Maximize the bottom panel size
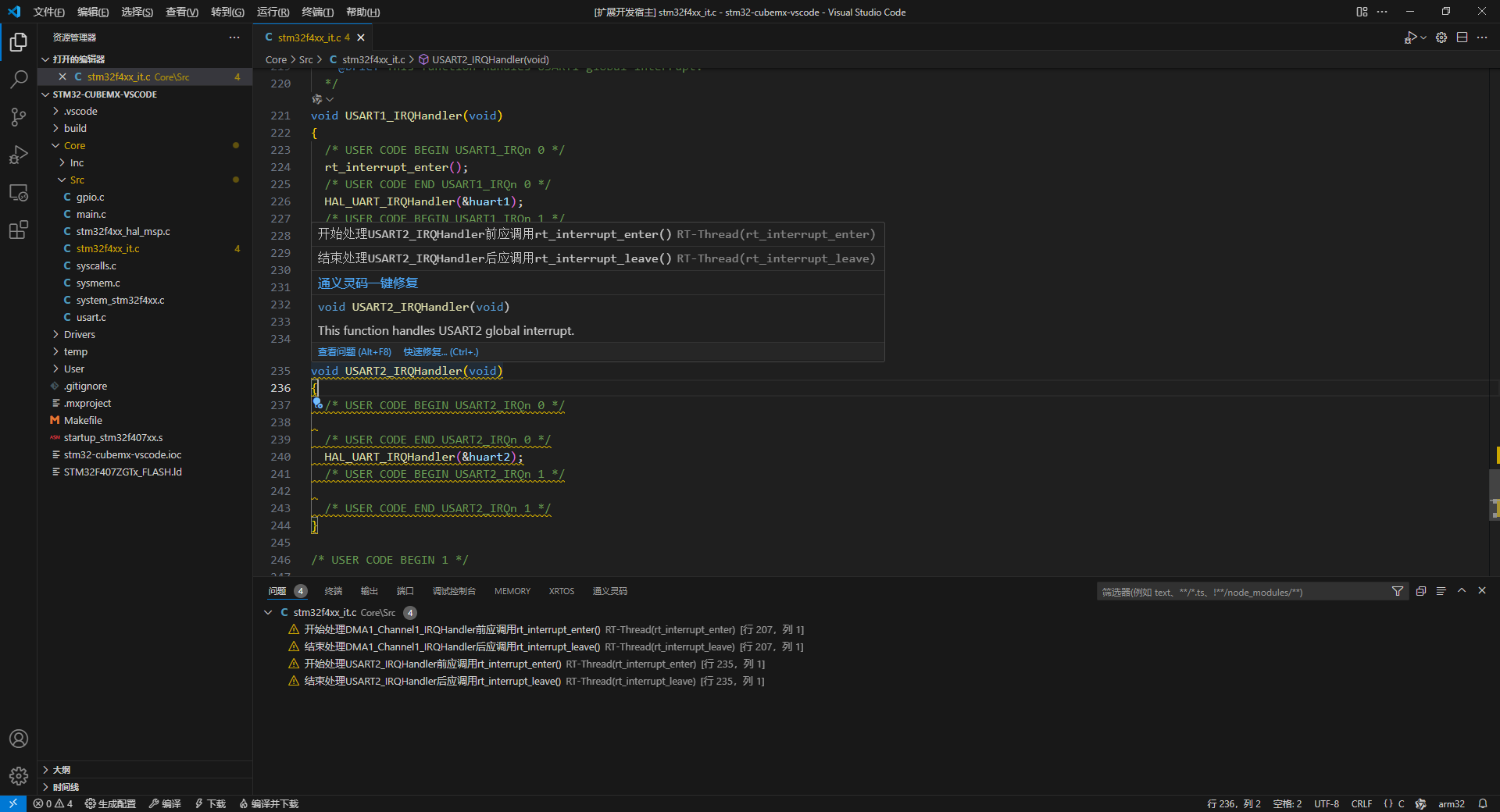The image size is (1500, 812). pyautogui.click(x=1462, y=591)
